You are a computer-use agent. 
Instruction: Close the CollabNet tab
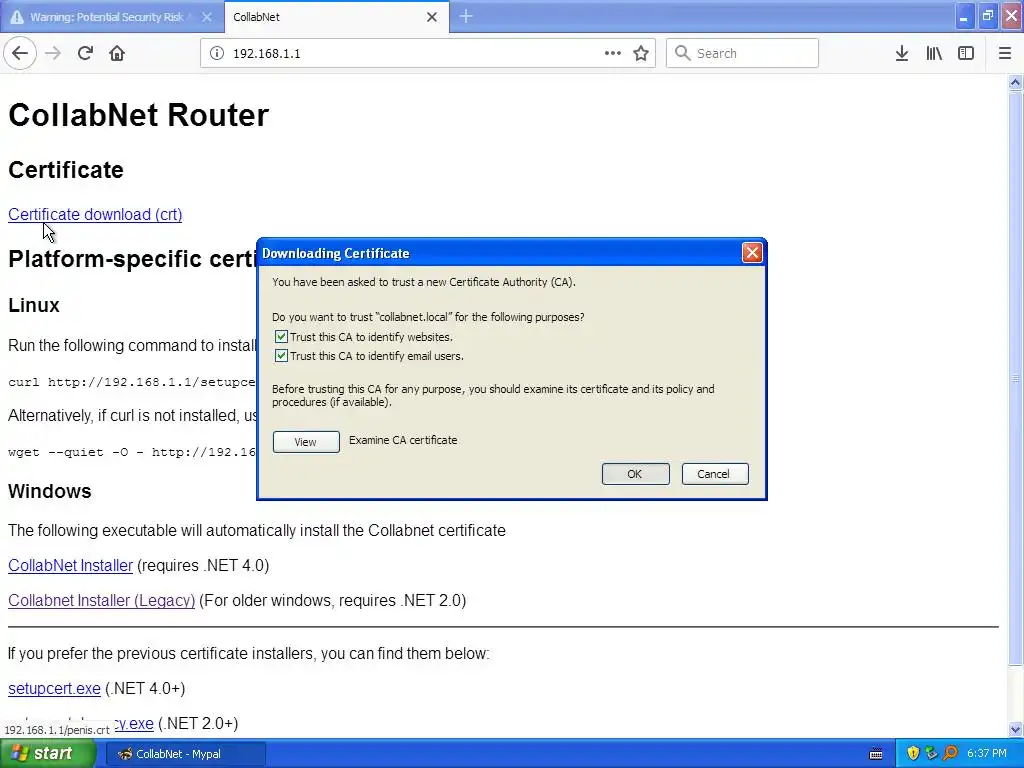(x=432, y=17)
